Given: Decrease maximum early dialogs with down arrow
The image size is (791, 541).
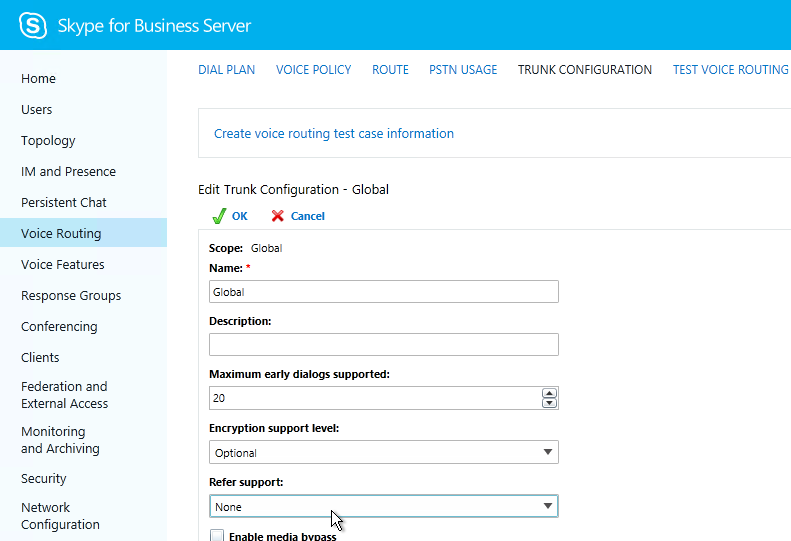Looking at the screenshot, I should pyautogui.click(x=549, y=403).
